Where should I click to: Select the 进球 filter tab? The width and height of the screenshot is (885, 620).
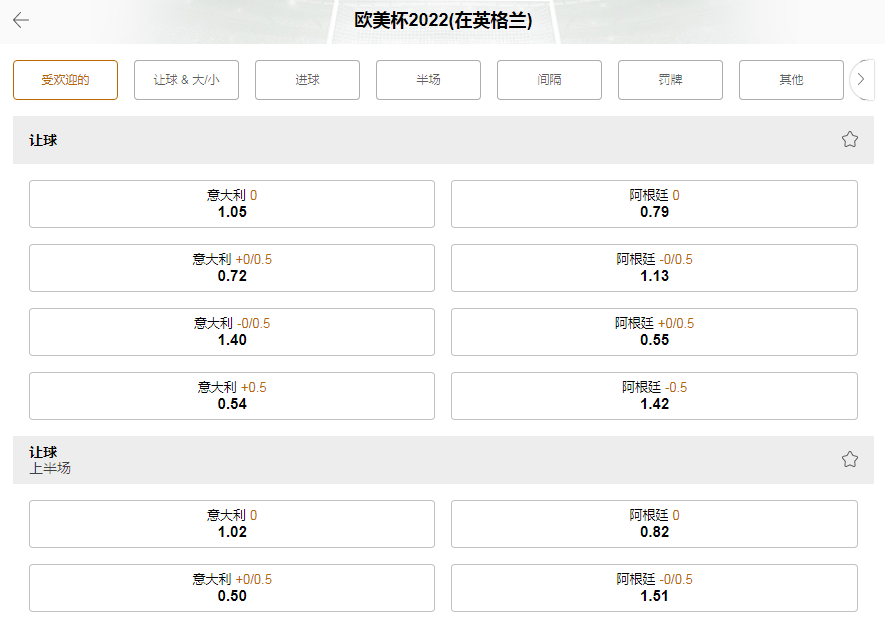(x=307, y=80)
